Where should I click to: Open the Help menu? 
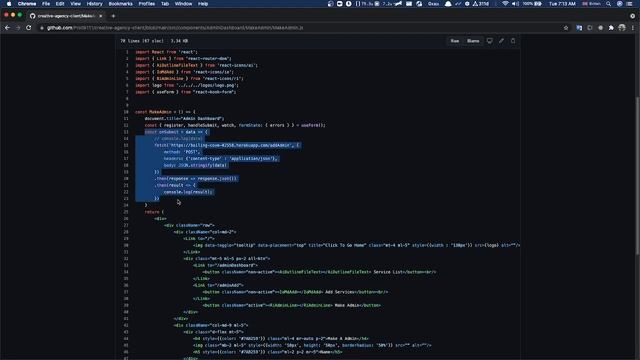[x=203, y=4]
